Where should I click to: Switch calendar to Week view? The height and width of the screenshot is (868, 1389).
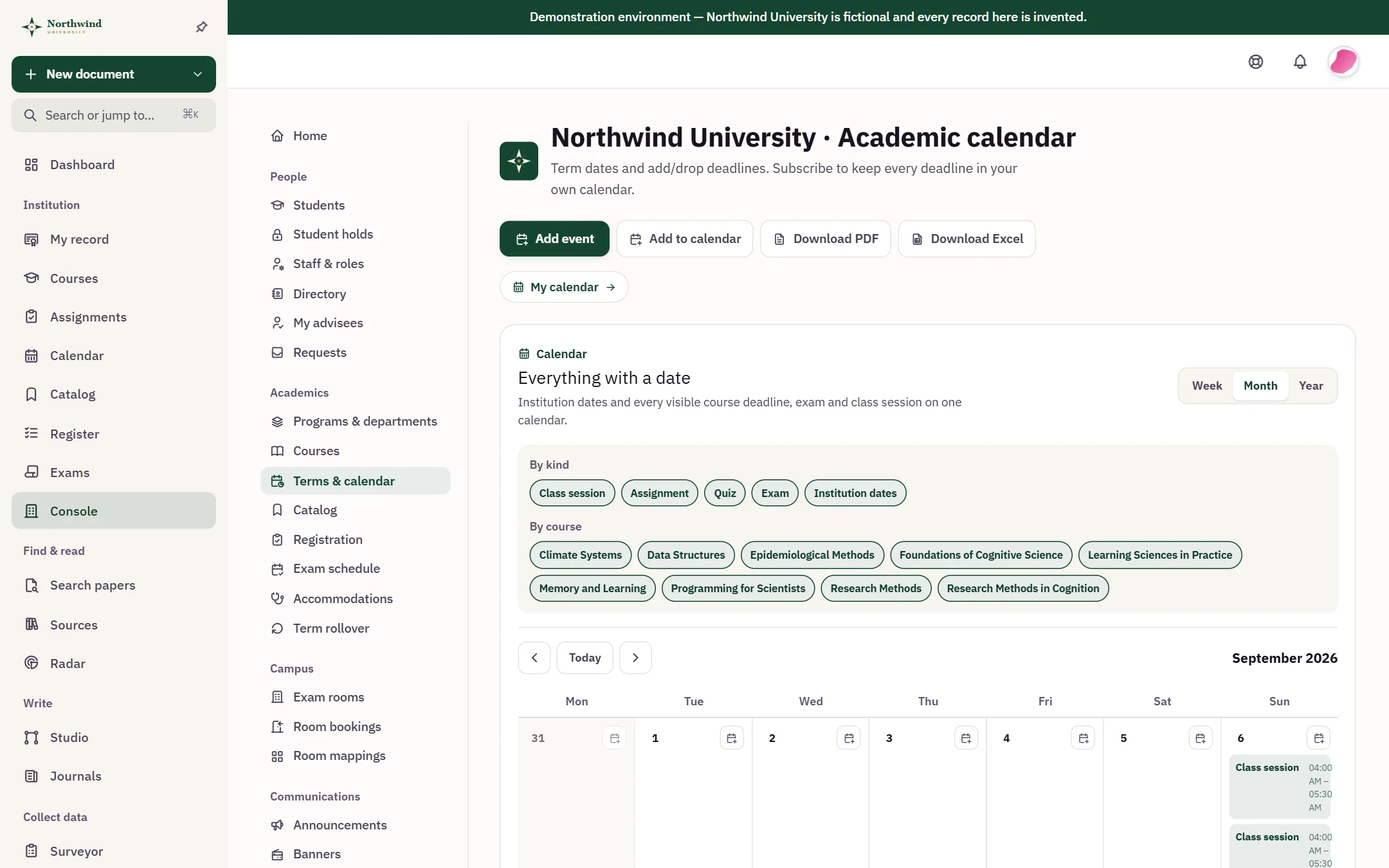(x=1207, y=386)
